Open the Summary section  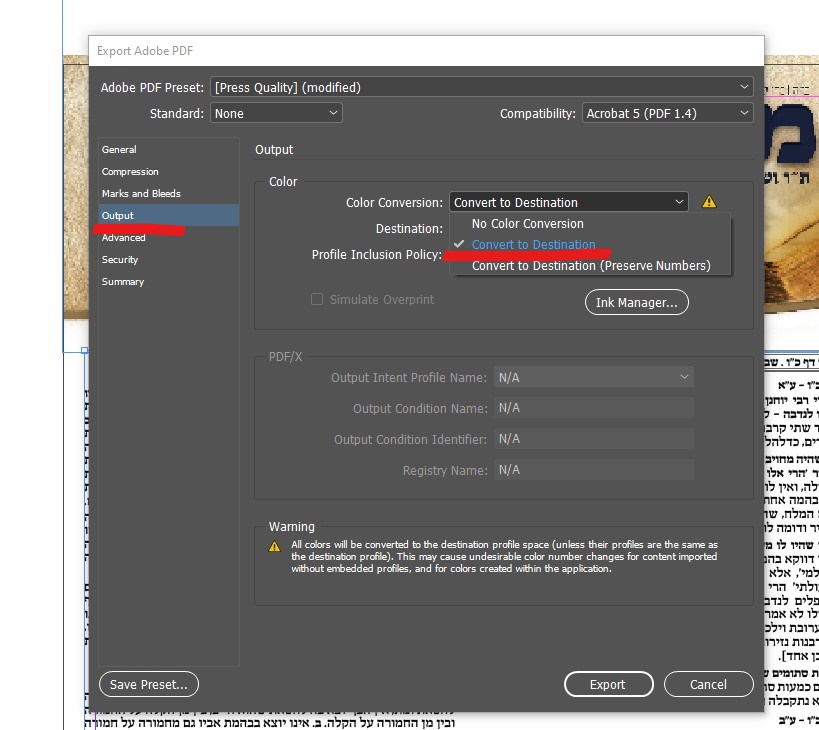[169, 281]
